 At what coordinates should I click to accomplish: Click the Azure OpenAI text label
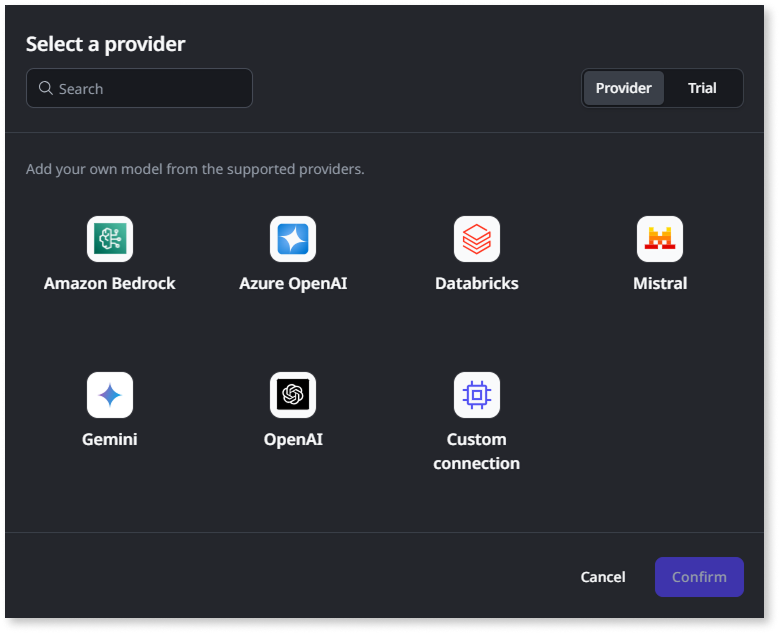293,283
